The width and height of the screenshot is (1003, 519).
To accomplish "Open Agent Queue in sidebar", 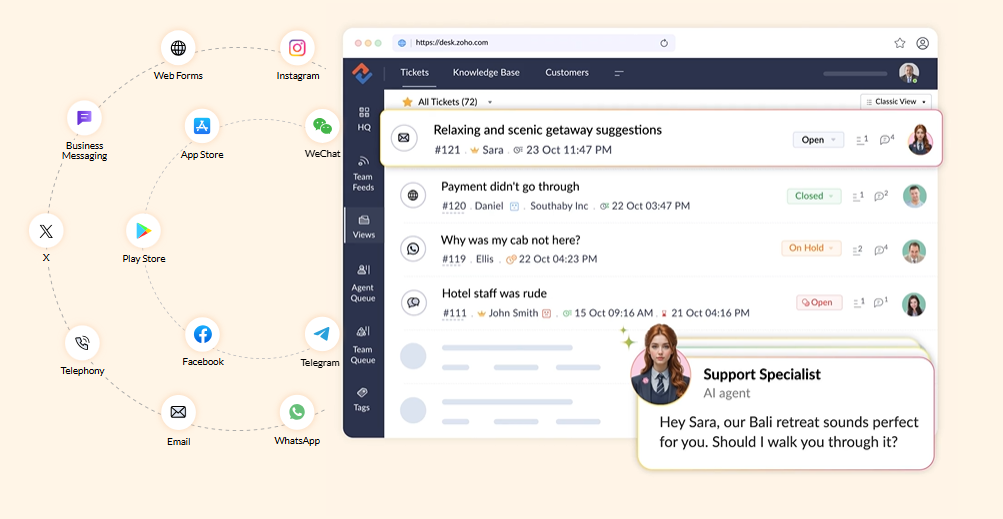I will (x=363, y=282).
